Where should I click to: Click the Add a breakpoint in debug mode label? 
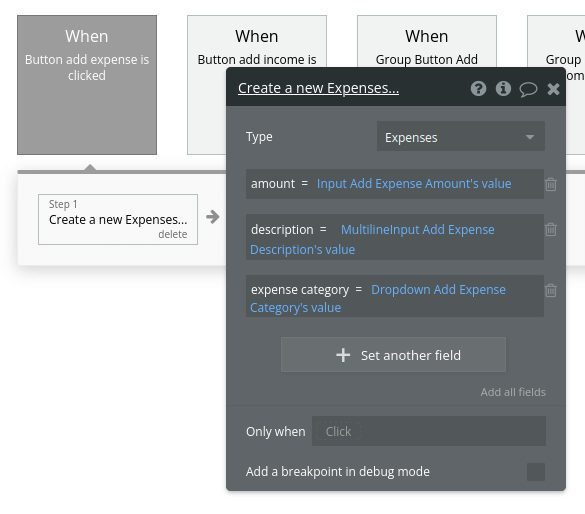[338, 472]
